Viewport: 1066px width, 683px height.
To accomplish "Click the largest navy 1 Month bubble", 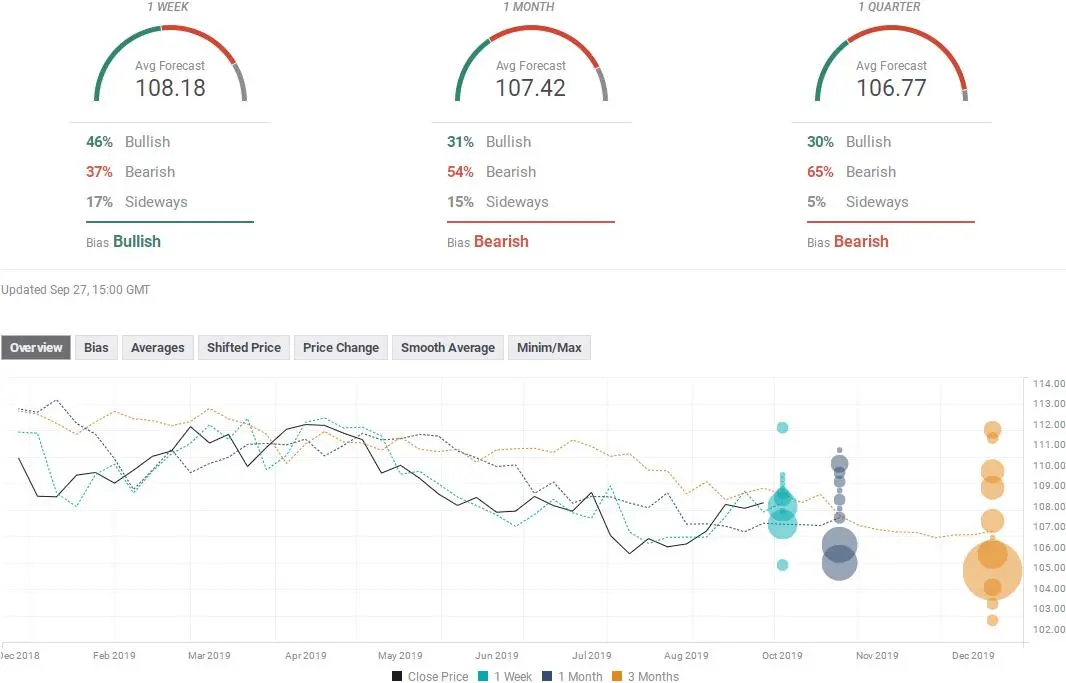I will (840, 563).
